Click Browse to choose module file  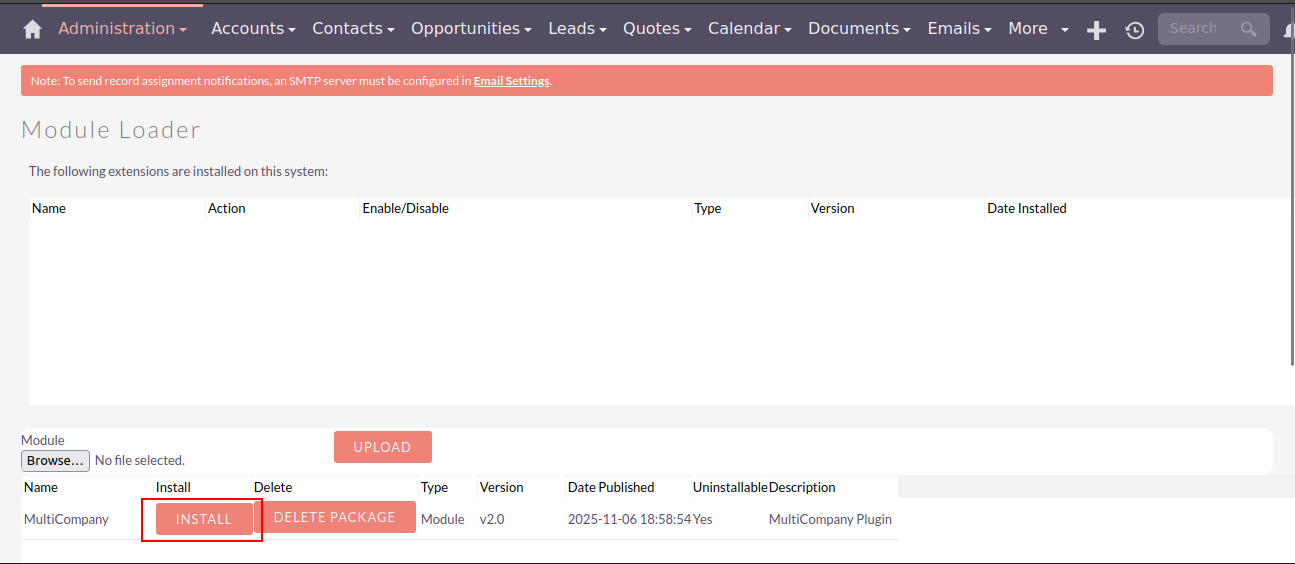coord(55,461)
